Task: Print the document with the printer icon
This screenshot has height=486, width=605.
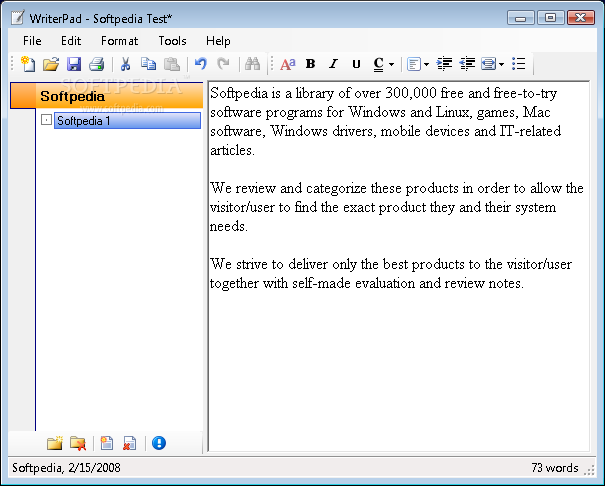Action: [x=96, y=64]
